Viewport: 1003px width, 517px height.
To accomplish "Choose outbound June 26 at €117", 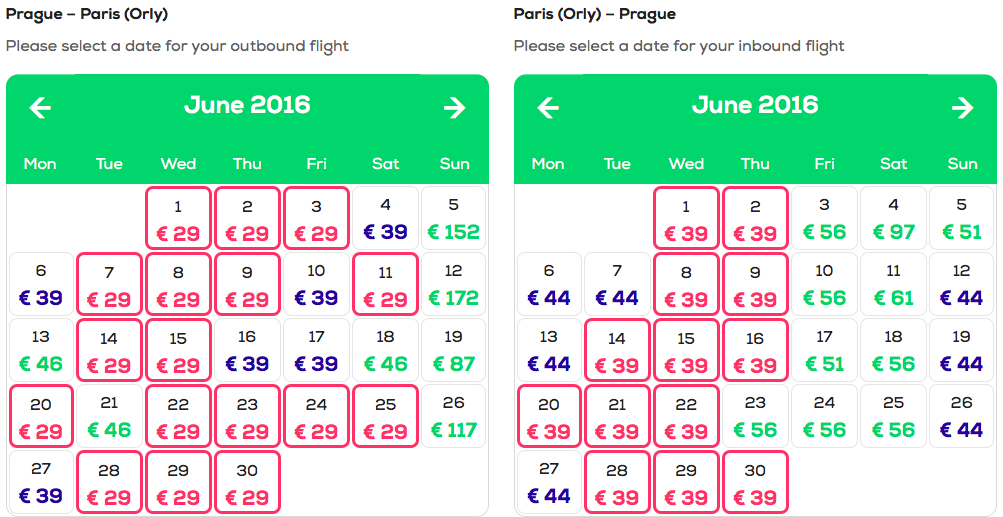I will coord(454,416).
